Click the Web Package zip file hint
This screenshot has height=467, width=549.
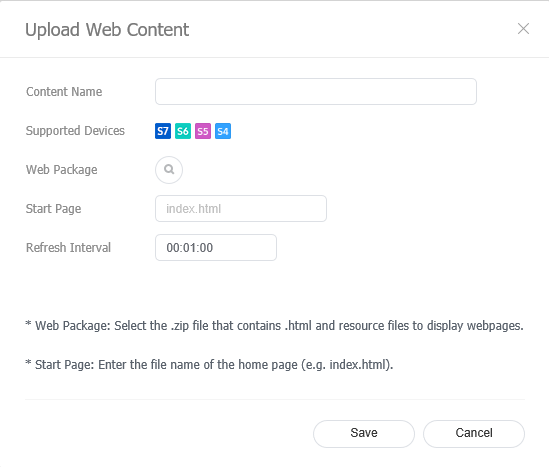(x=274, y=326)
